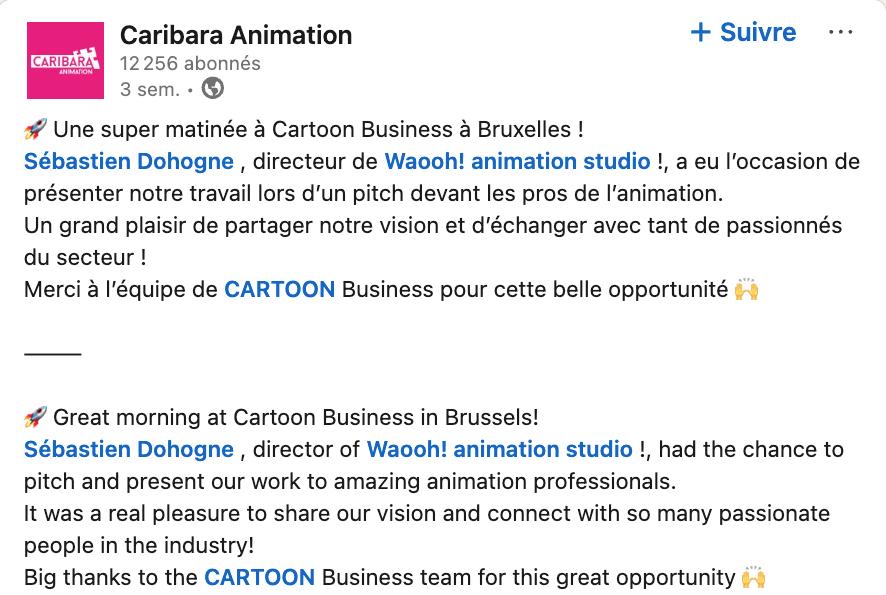This screenshot has width=886, height=595.
Task: Open Sébastien Dohogne link in French text
Action: click(129, 161)
